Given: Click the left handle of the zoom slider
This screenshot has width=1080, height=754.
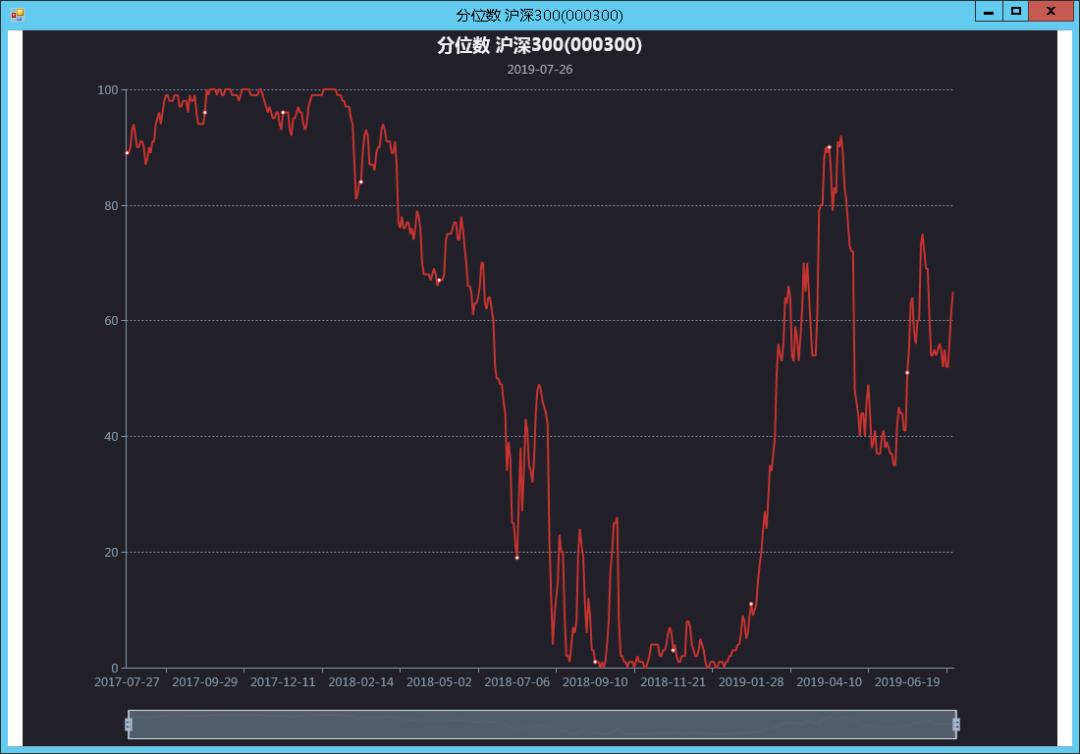Looking at the screenshot, I should 128,724.
